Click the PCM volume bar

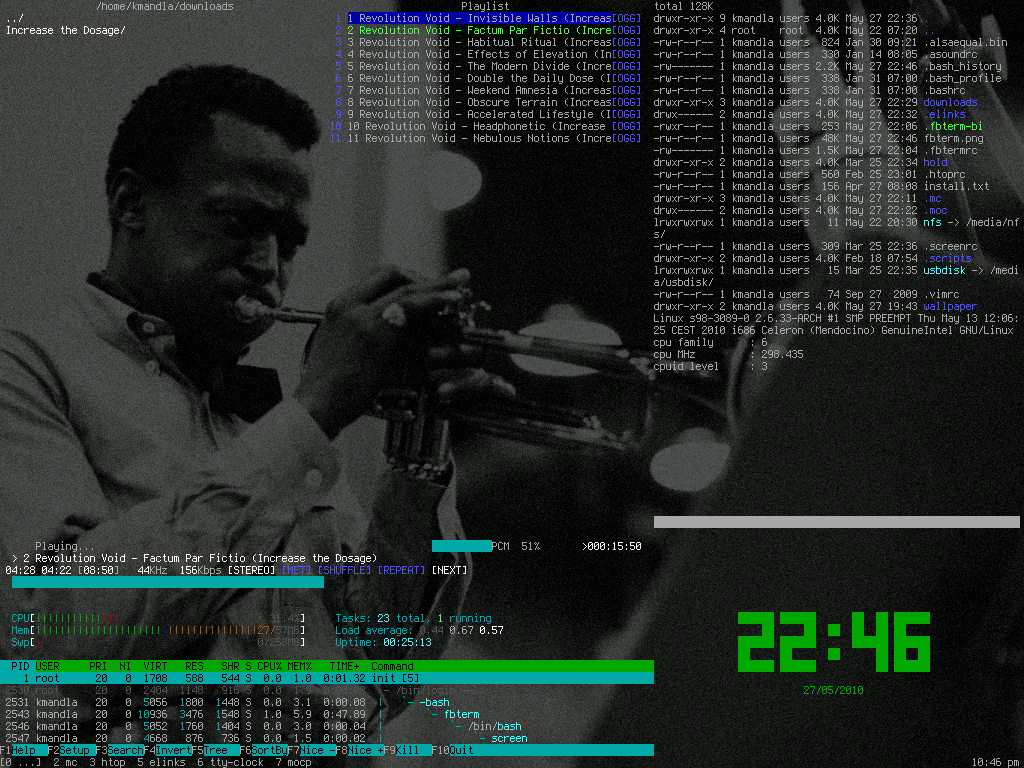click(462, 546)
